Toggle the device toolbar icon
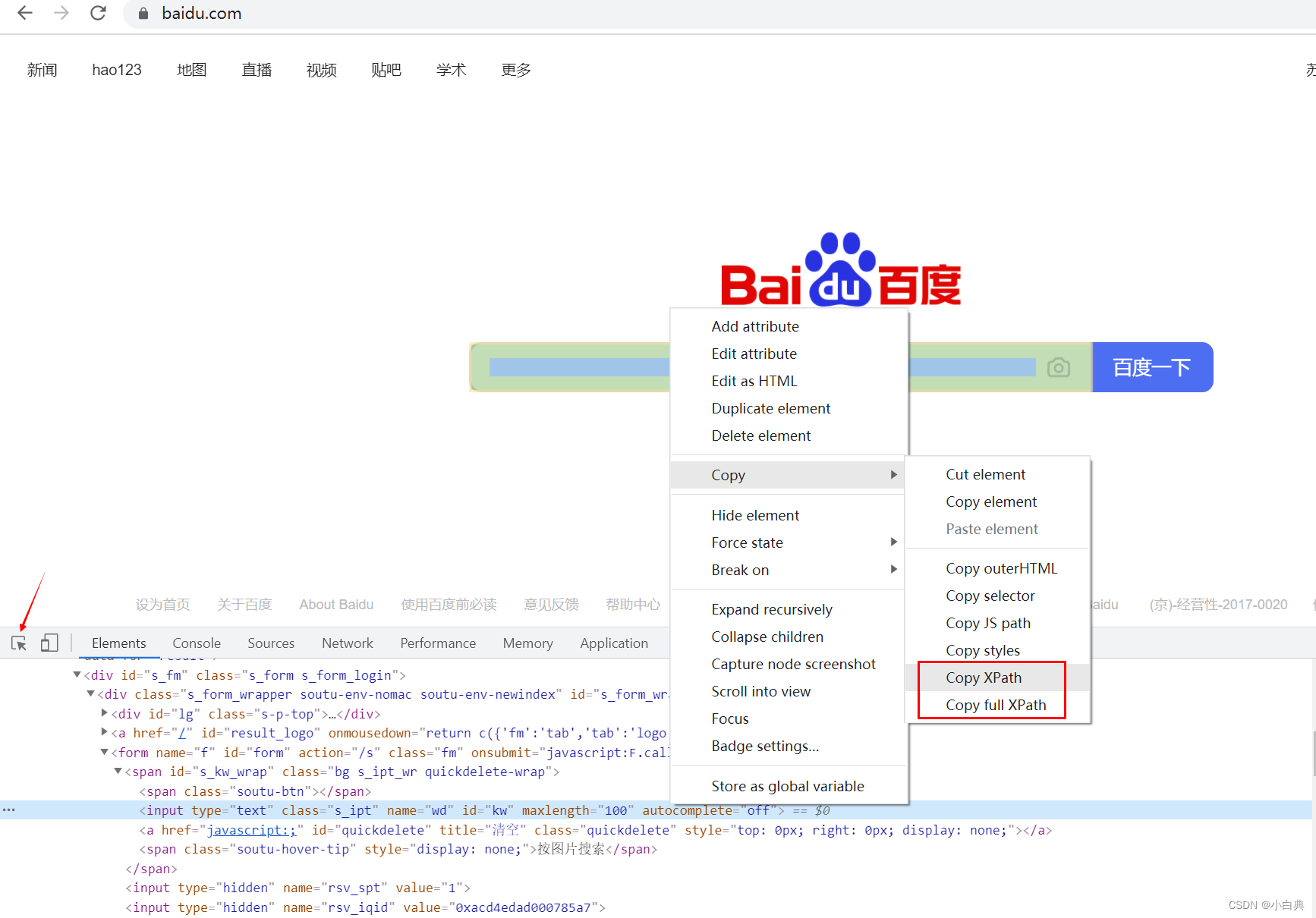 click(49, 643)
